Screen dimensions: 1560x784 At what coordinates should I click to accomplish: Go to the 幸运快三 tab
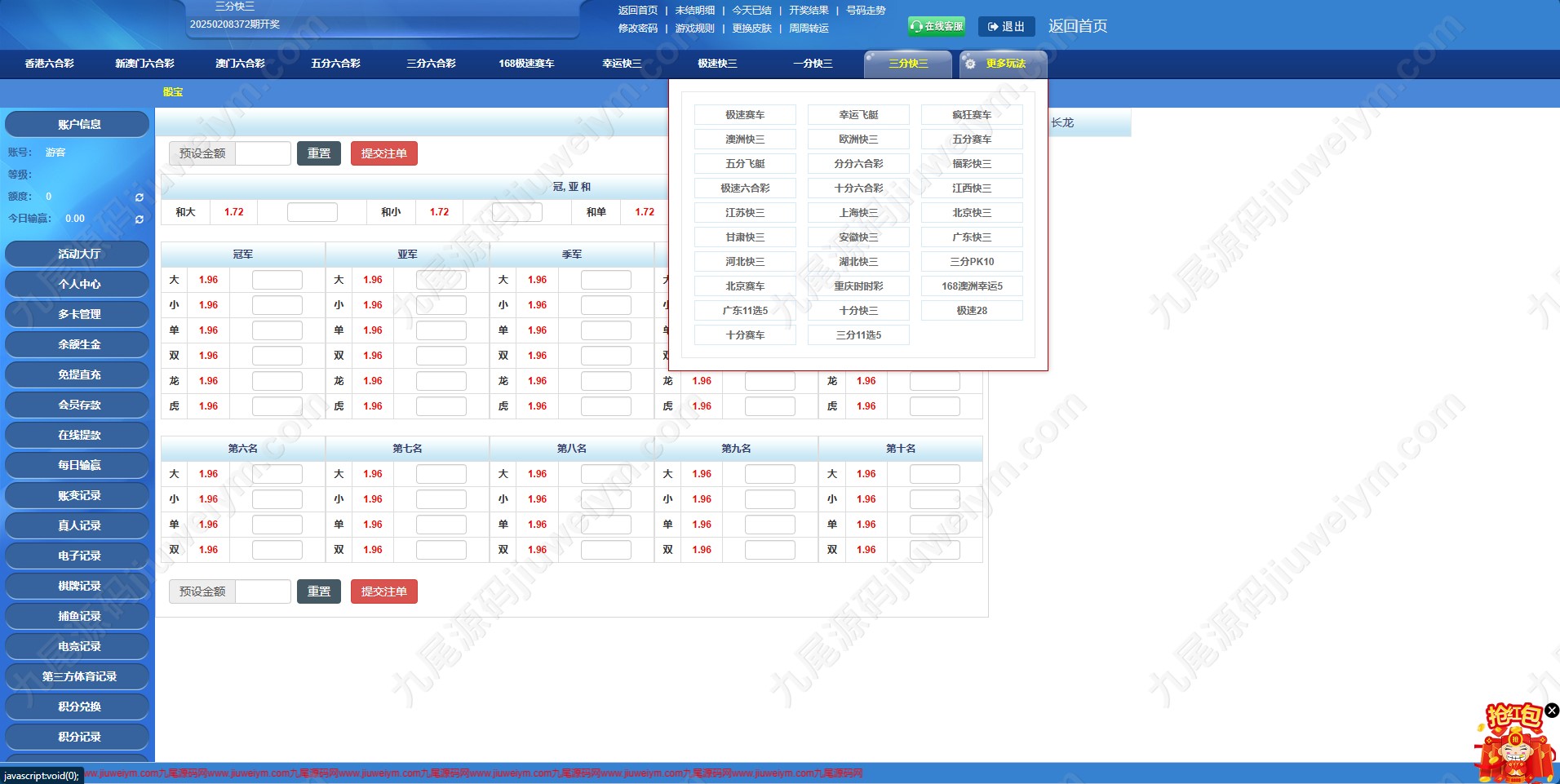coord(622,64)
